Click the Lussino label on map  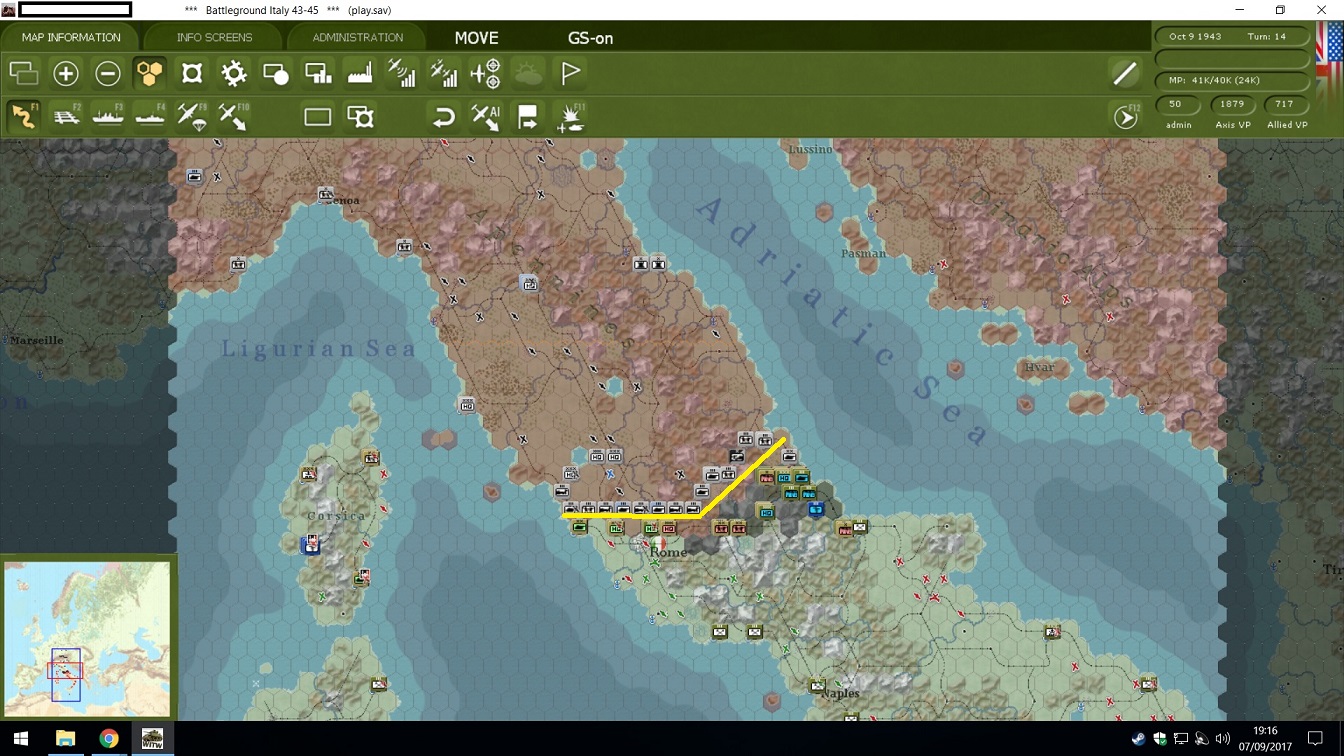point(810,149)
